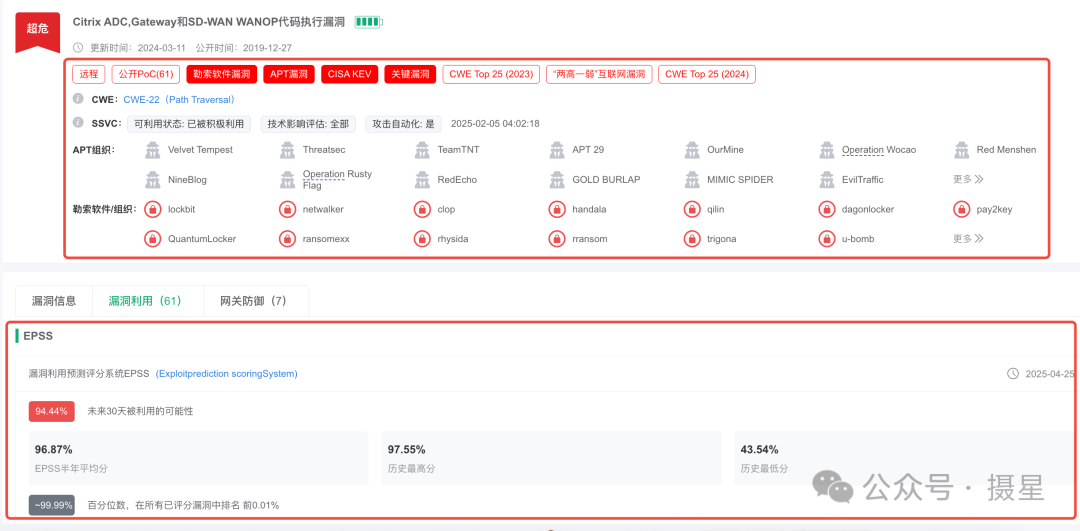This screenshot has height=531, width=1080.
Task: Click the 勒索软件漏洞 tag
Action: tap(222, 74)
